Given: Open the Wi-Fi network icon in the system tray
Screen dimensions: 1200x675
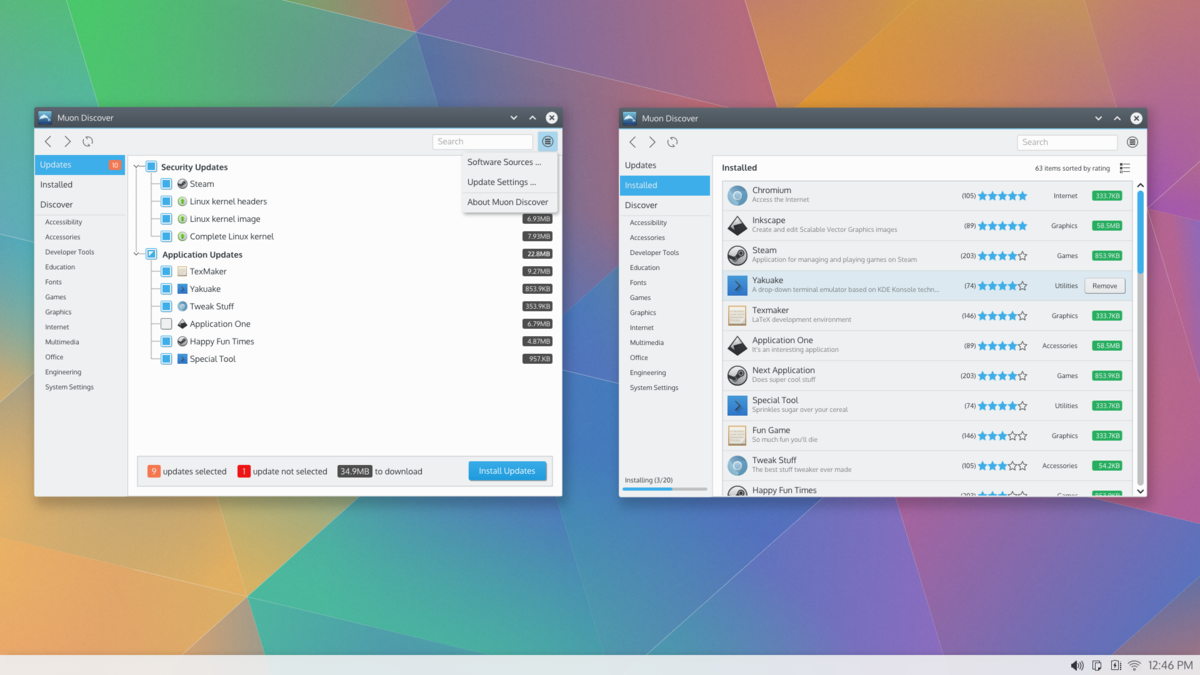Looking at the screenshot, I should [x=1134, y=665].
